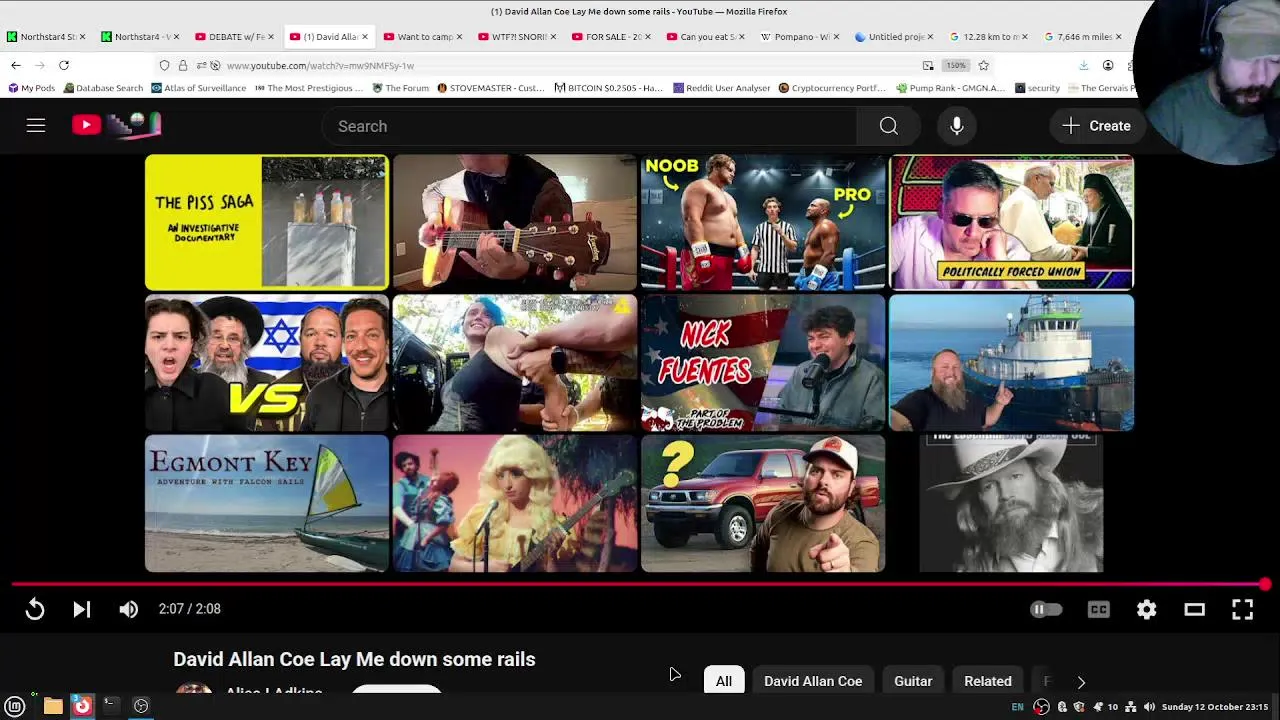Start voice search with microphone icon
1280x720 pixels.
point(957,126)
